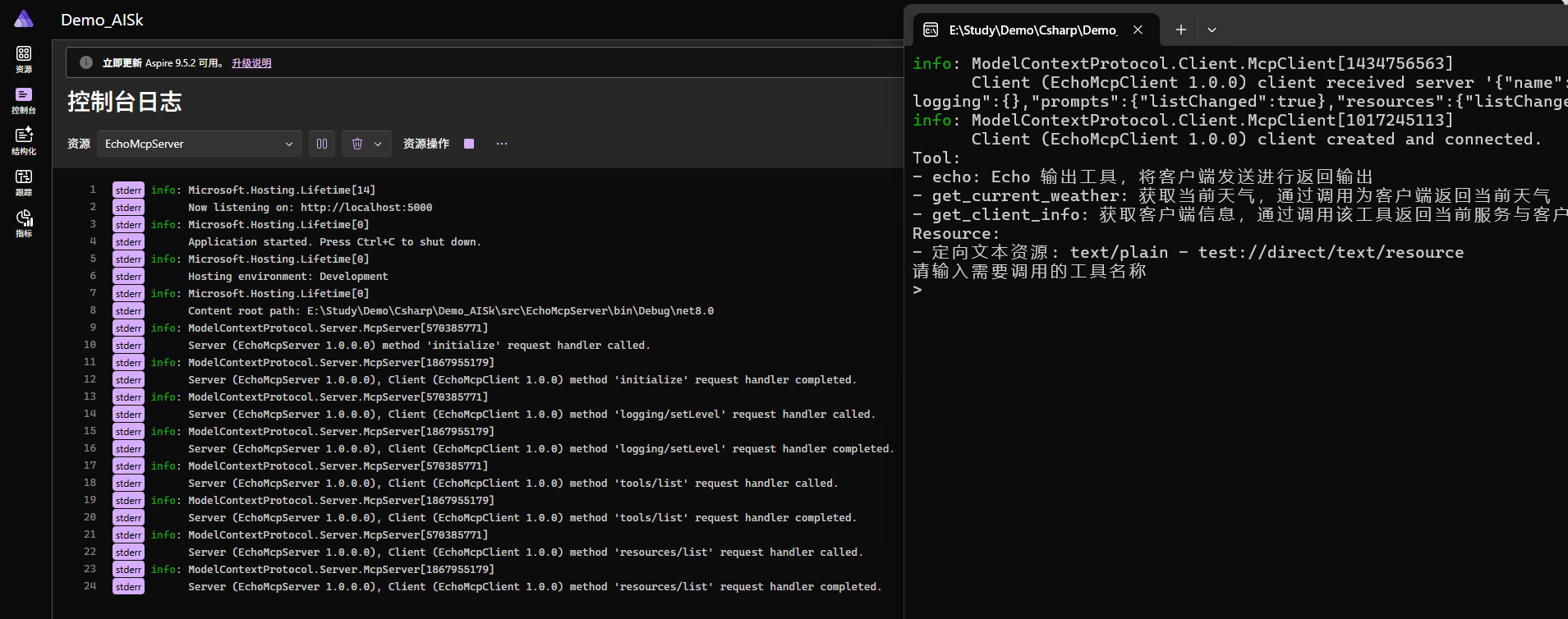The width and height of the screenshot is (1568, 619).
Task: Click line 24 'resources/list' handler completed
Action: (x=535, y=587)
